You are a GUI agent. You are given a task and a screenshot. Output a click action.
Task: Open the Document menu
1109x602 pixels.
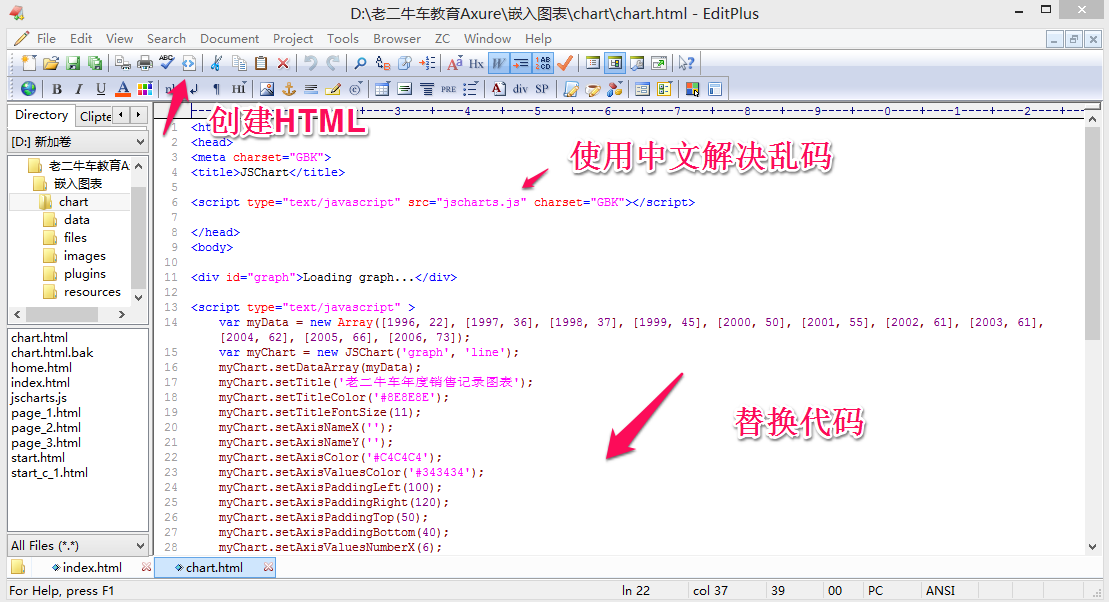point(229,39)
